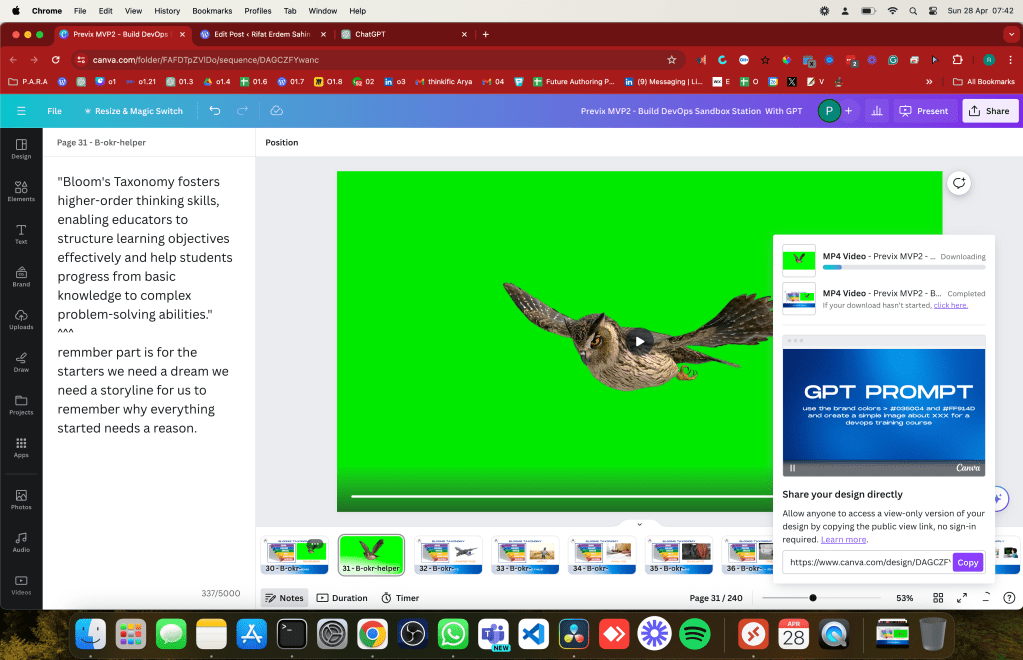Open Spotify from the Dock
Image resolution: width=1023 pixels, height=660 pixels.
coord(695,633)
